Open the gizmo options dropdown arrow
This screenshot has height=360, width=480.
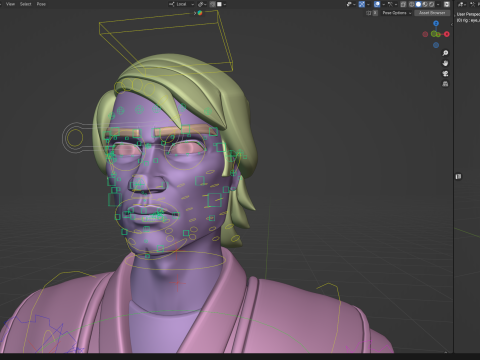[368, 4]
